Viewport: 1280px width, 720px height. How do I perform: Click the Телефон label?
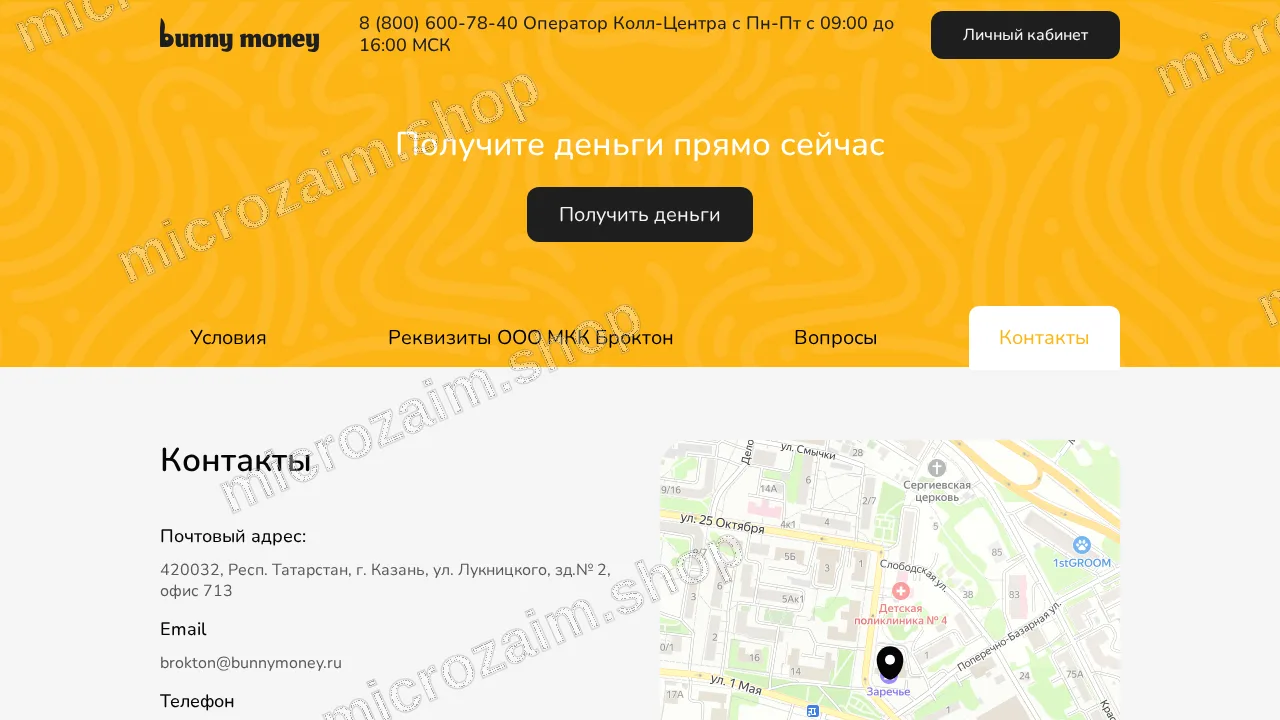[197, 701]
